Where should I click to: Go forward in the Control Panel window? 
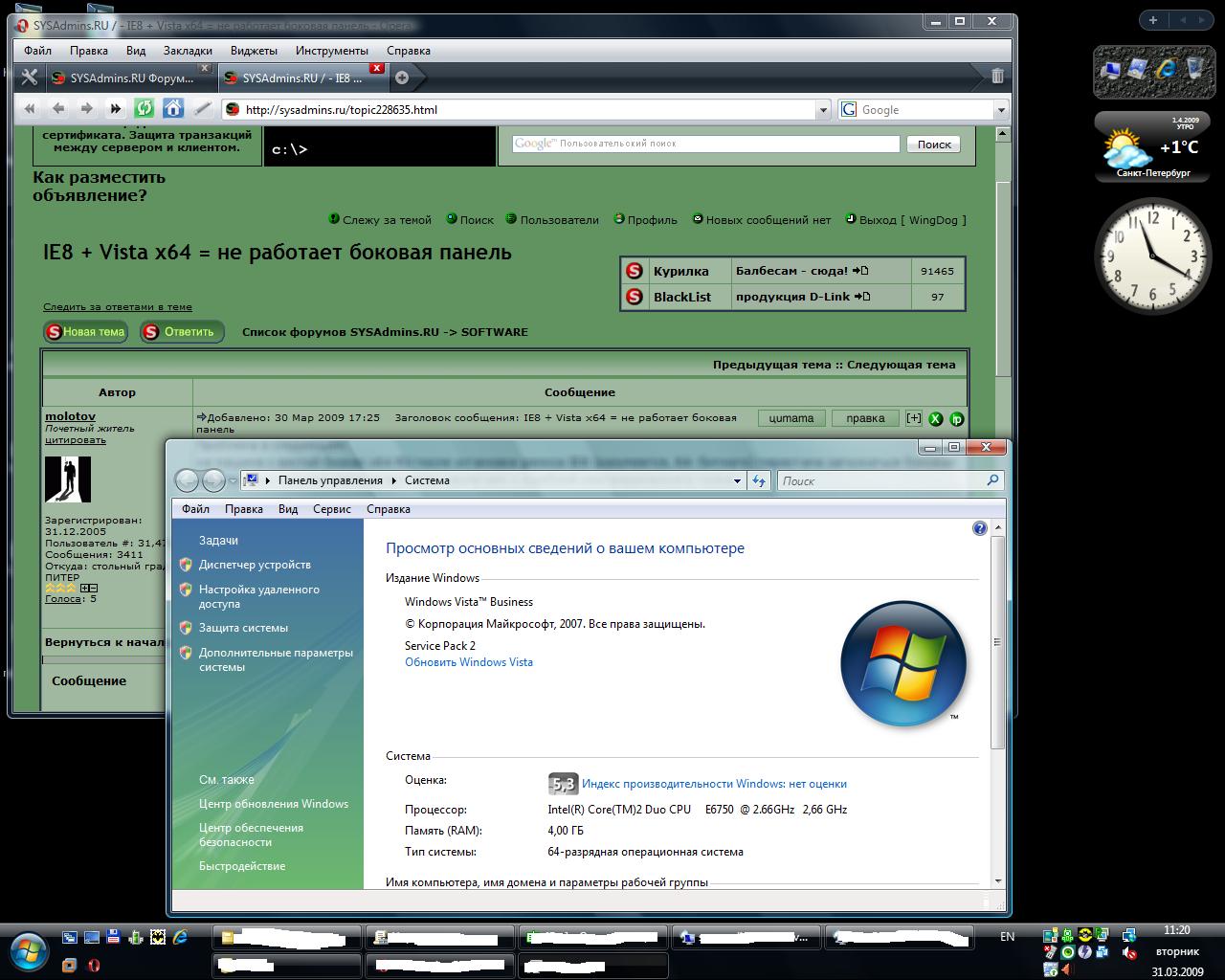pyautogui.click(x=213, y=480)
